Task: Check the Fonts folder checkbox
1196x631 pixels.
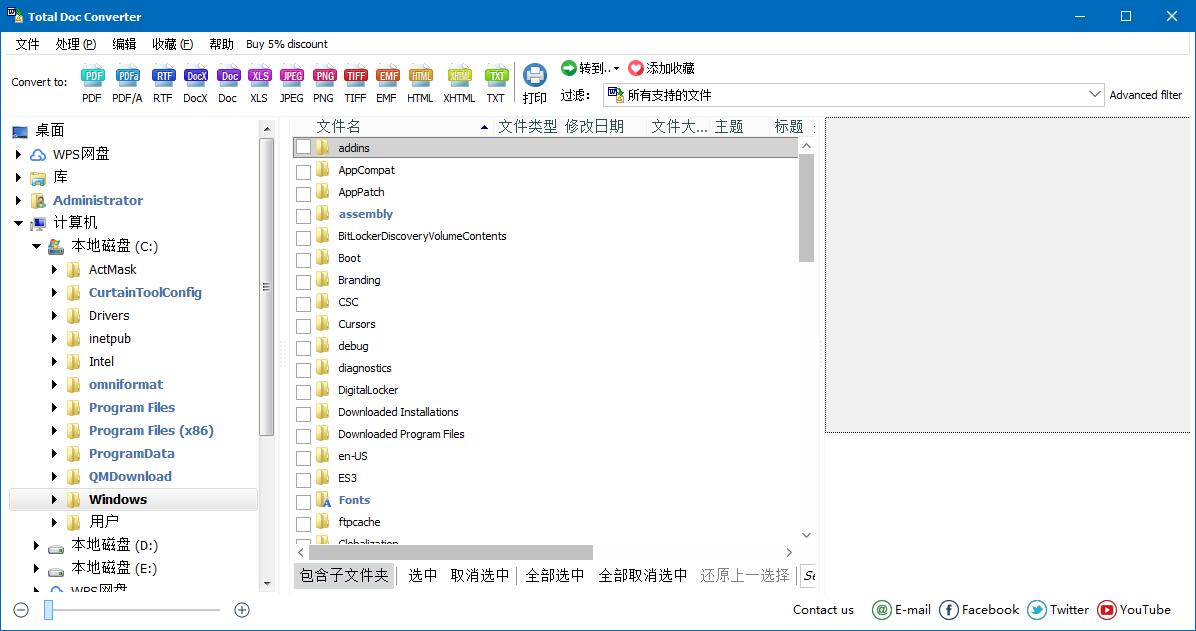Action: (x=304, y=502)
